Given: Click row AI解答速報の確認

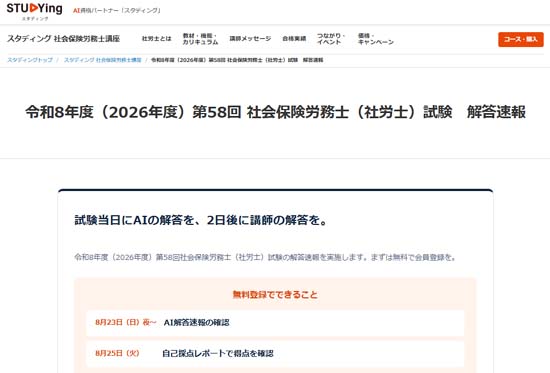Looking at the screenshot, I should click(x=275, y=322).
